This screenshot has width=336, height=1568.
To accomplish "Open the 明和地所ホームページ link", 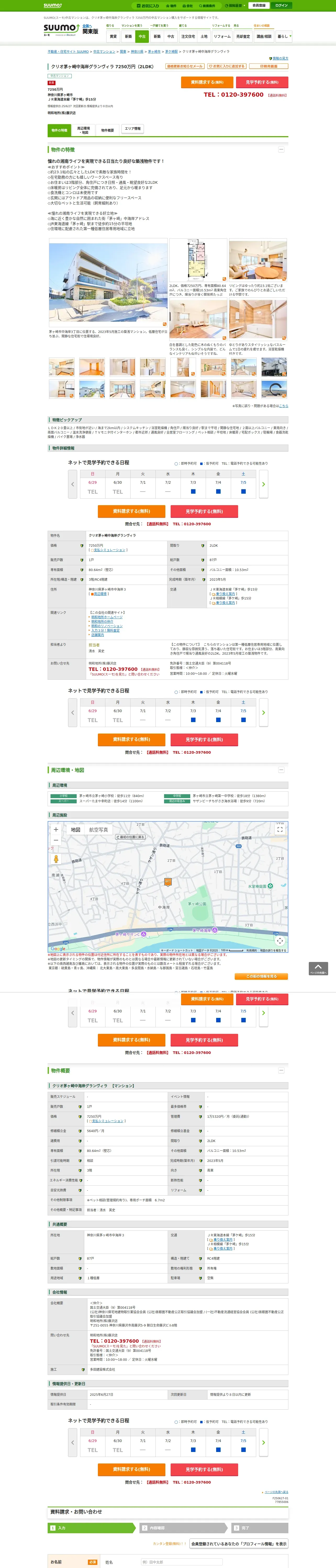I will point(107,617).
